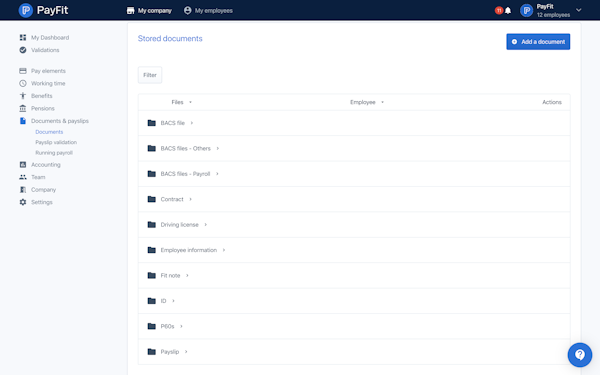Viewport: 600px width, 375px height.
Task: Click the Pensions bank icon
Action: 23,108
